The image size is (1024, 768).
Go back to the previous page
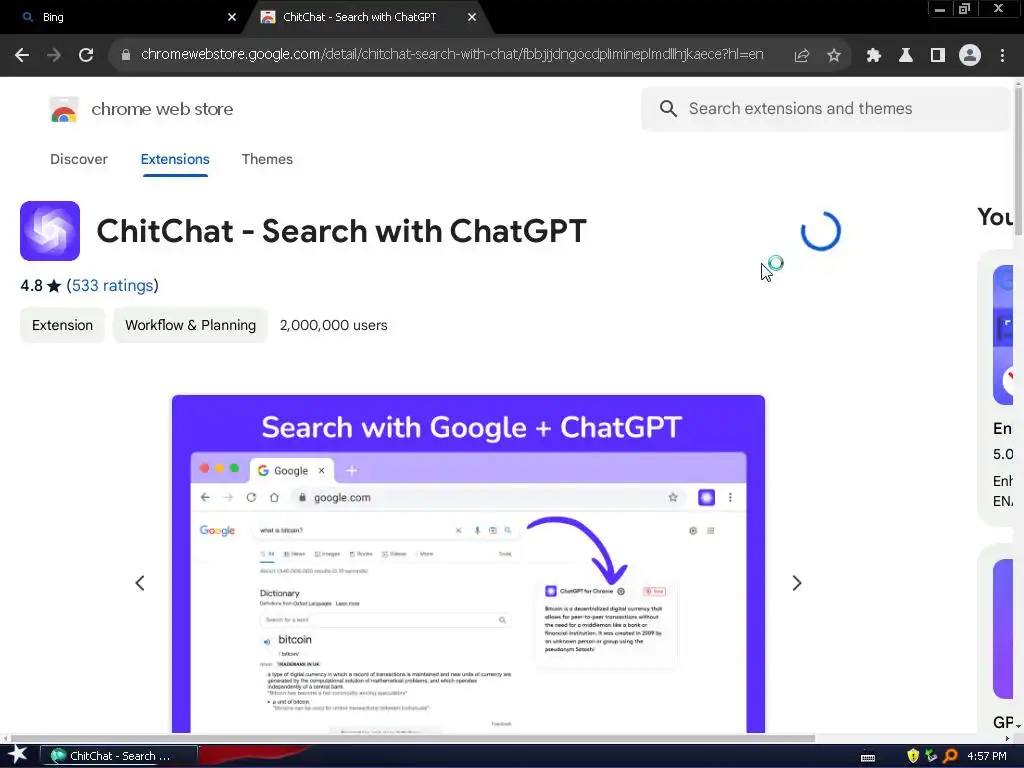point(22,55)
